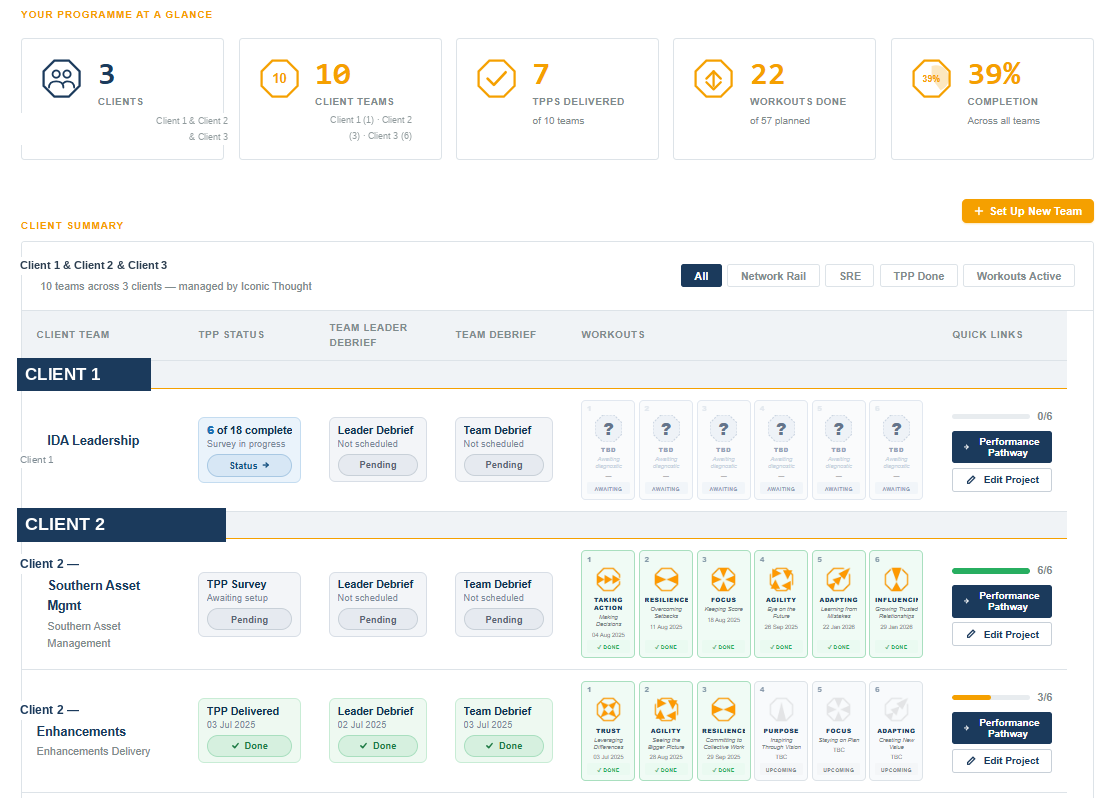Screen dimensions: 1109x798
Task: Open Performance Pathway for Enhancements team
Action: 1001,728
